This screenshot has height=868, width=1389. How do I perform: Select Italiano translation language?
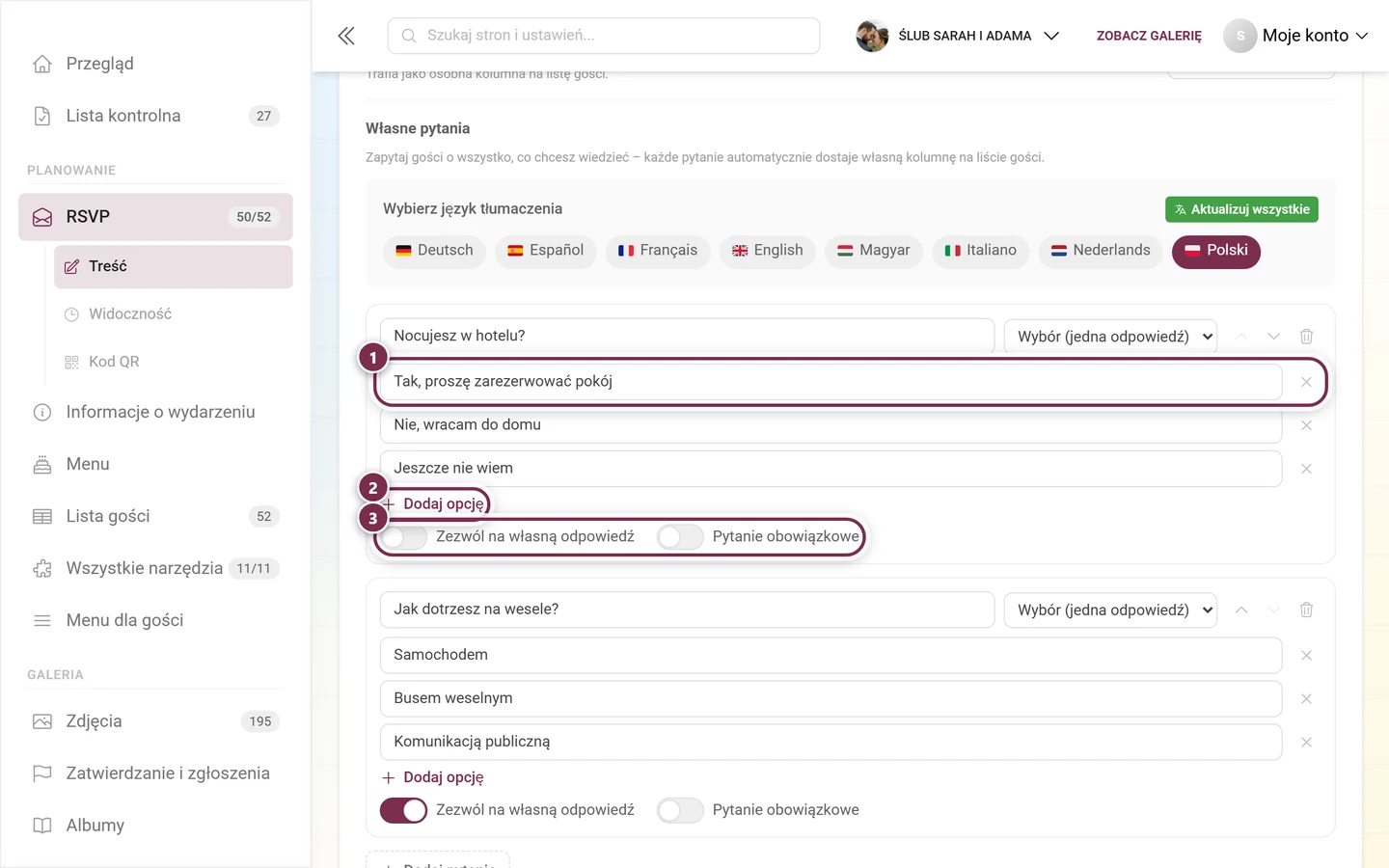[981, 251]
